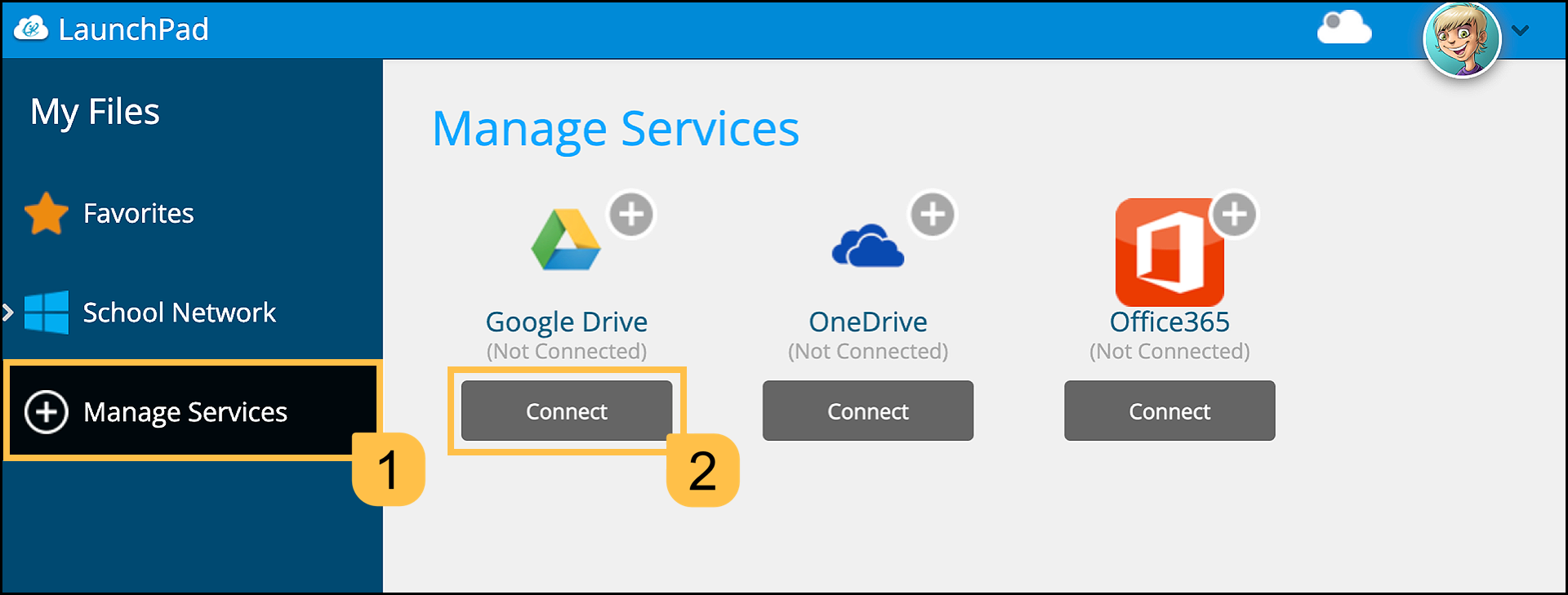Click the Google Drive triangle logo
Viewport: 1568px width, 595px height.
(565, 241)
